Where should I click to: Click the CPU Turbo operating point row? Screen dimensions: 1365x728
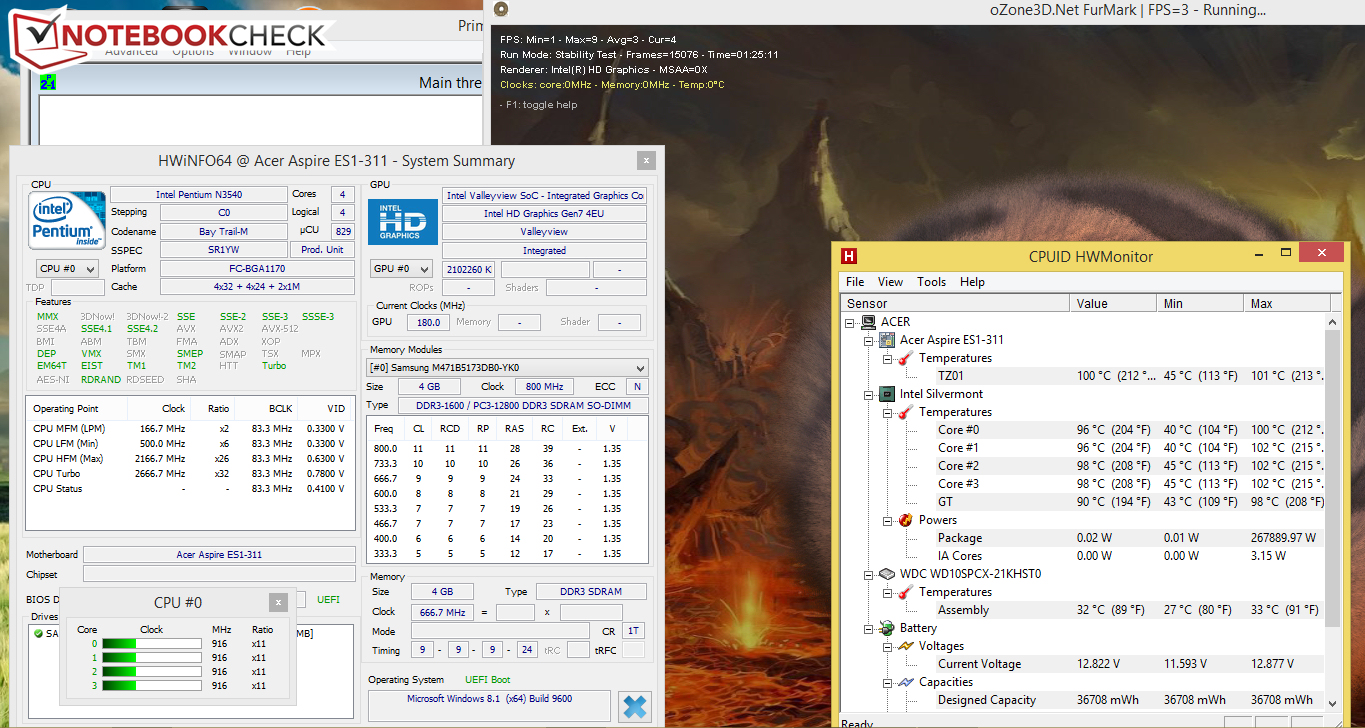[x=189, y=474]
